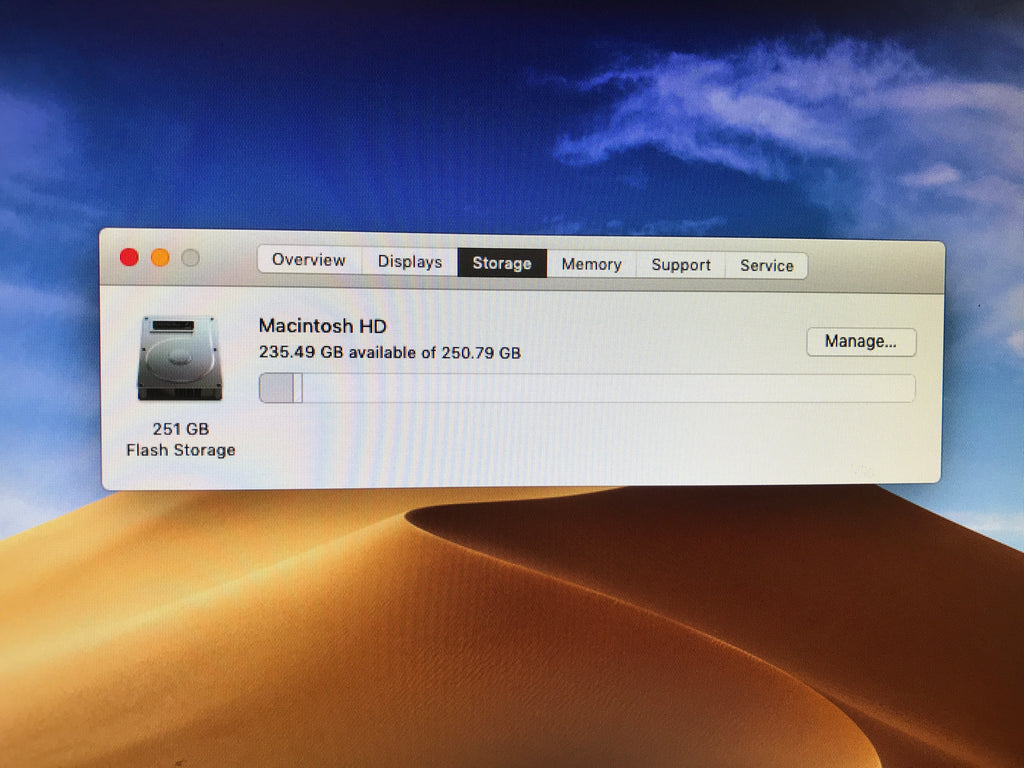Open the Support tab
Viewport: 1024px width, 768px height.
tap(680, 265)
